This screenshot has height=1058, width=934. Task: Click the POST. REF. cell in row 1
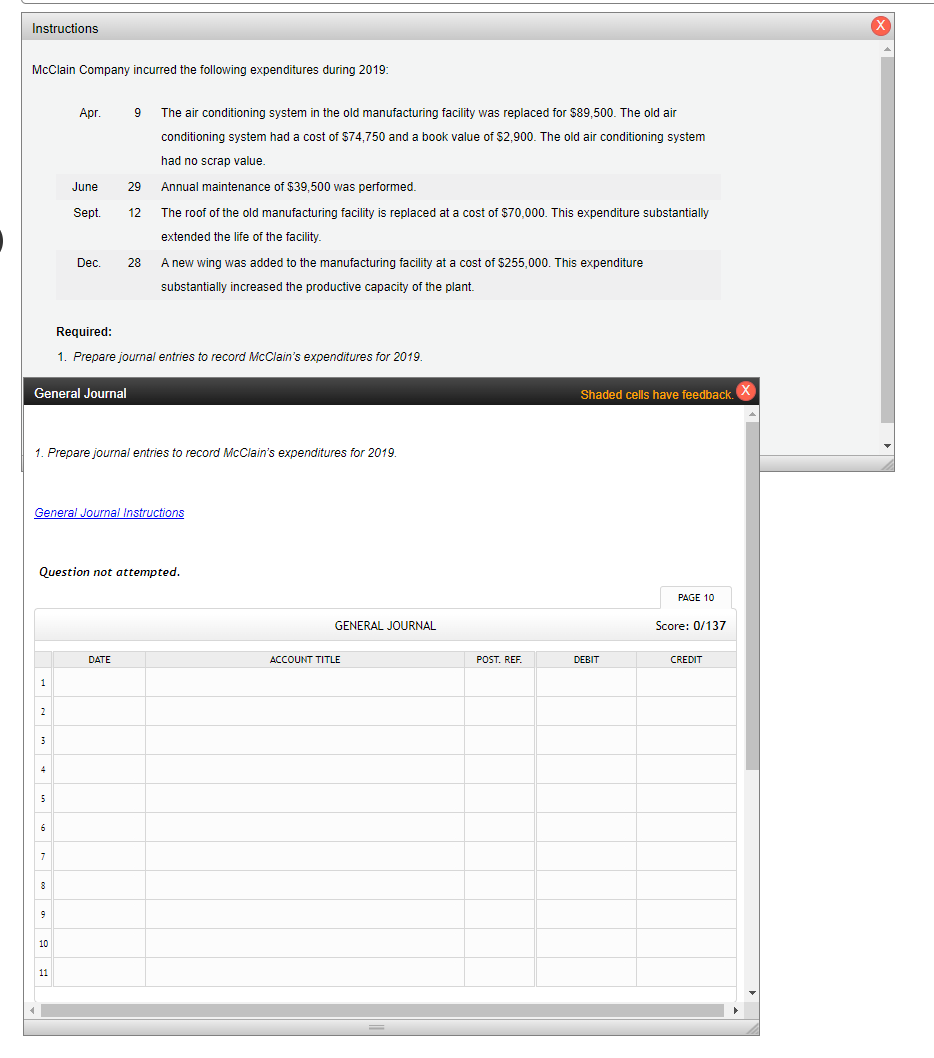[x=499, y=682]
